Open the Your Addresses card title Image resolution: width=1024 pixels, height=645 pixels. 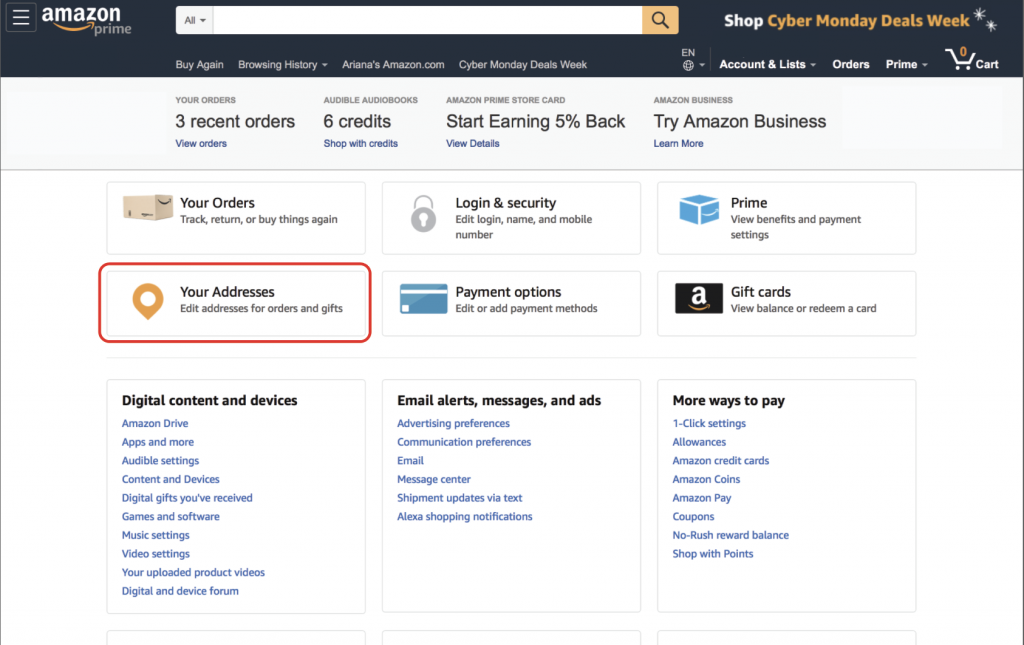pyautogui.click(x=227, y=292)
